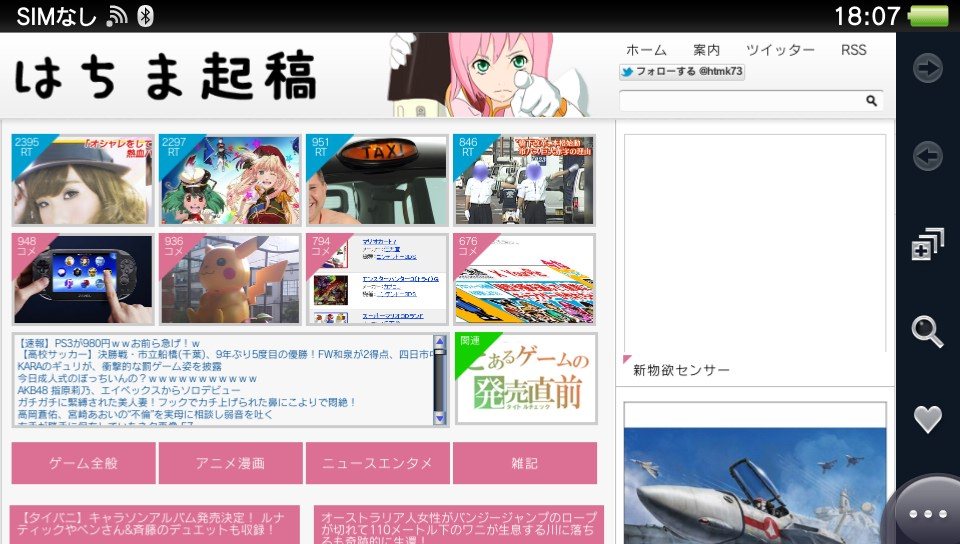
Task: Open the 発売直前 related game banner
Action: pos(525,379)
